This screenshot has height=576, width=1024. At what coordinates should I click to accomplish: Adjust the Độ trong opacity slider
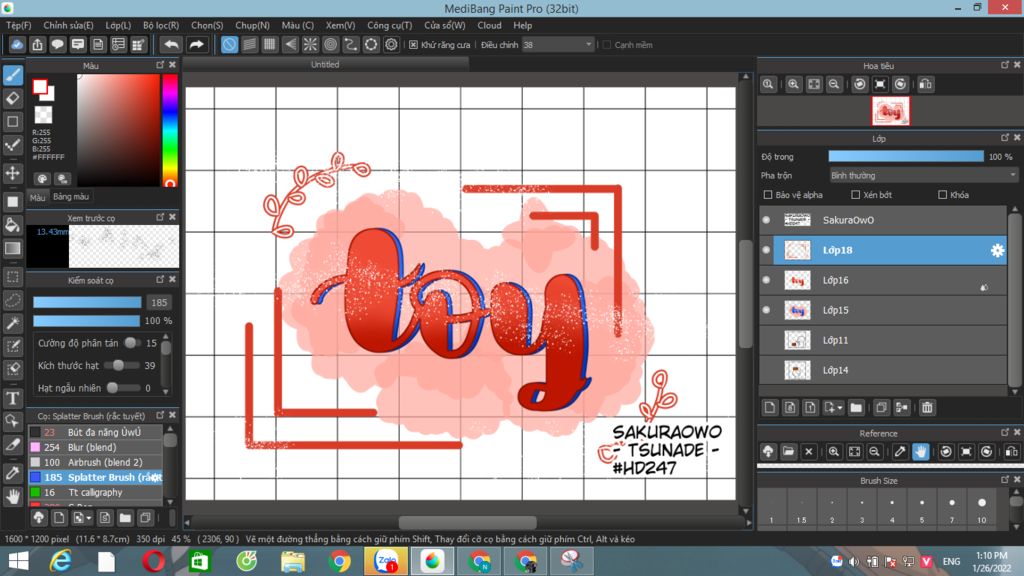pyautogui.click(x=906, y=157)
